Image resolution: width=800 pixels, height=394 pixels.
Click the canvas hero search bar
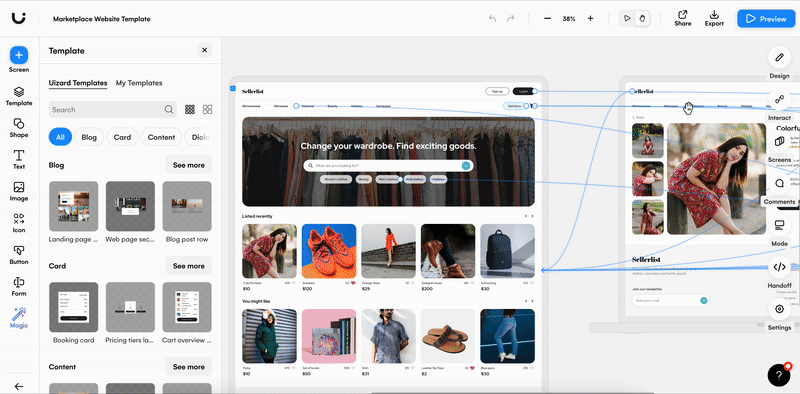(388, 165)
